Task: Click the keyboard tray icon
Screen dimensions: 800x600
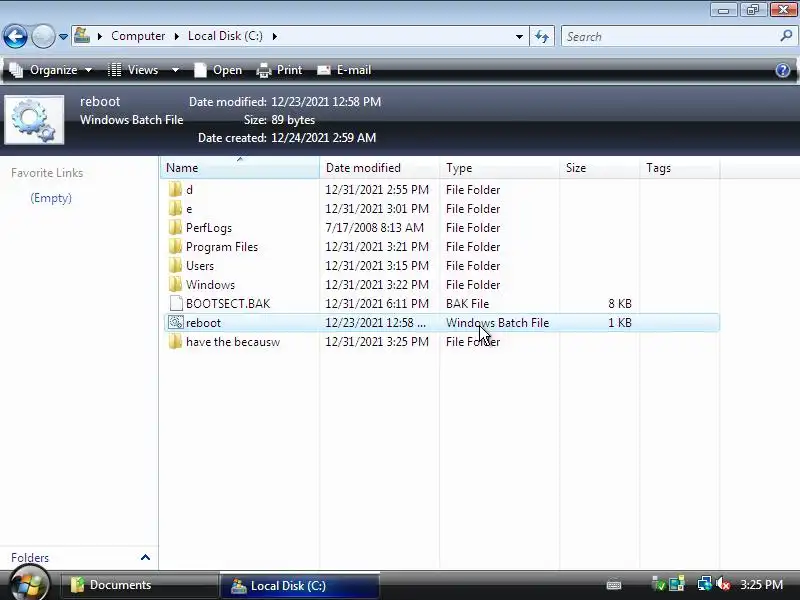Action: pyautogui.click(x=614, y=585)
